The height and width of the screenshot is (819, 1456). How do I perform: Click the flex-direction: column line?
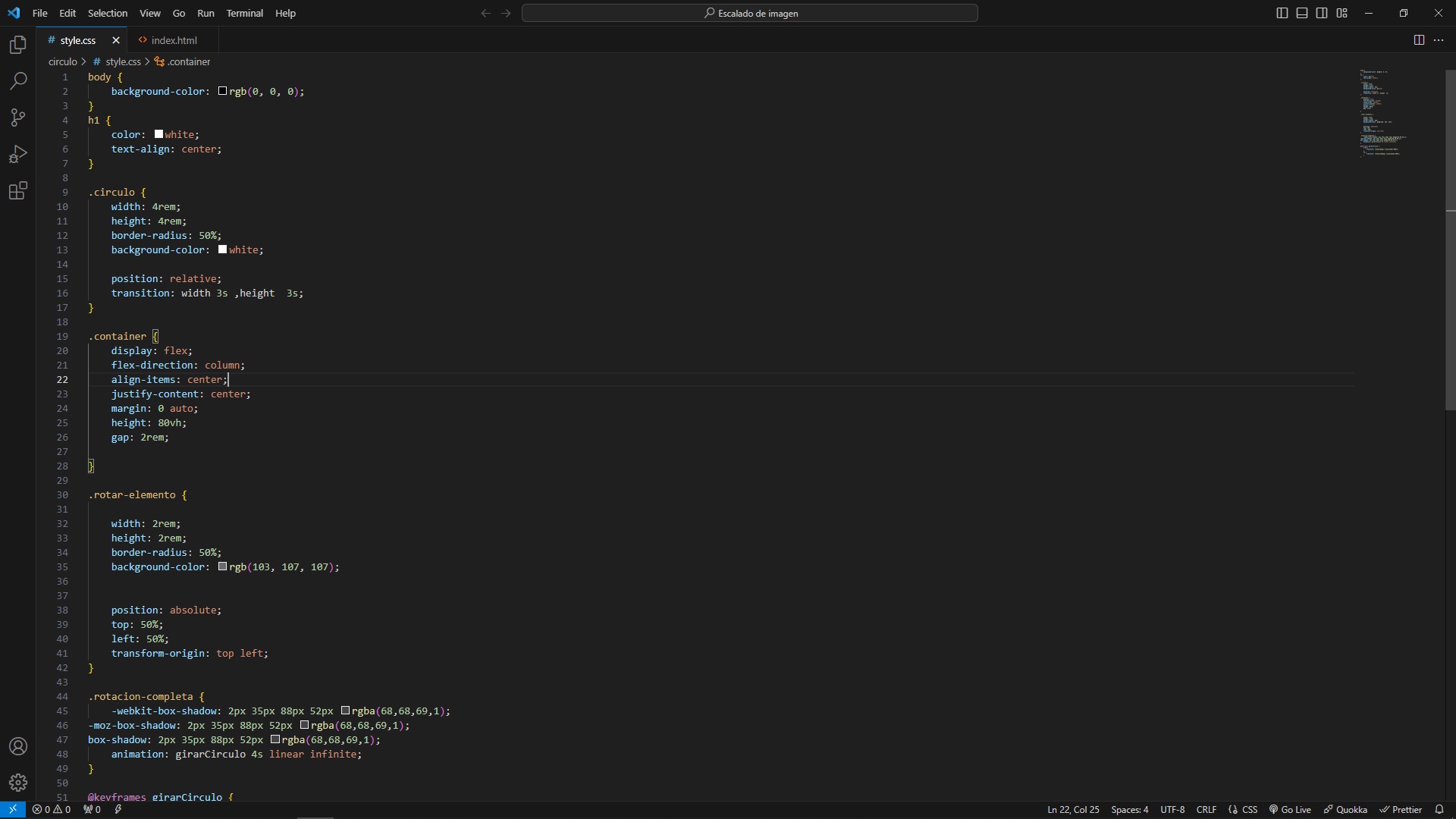click(178, 365)
